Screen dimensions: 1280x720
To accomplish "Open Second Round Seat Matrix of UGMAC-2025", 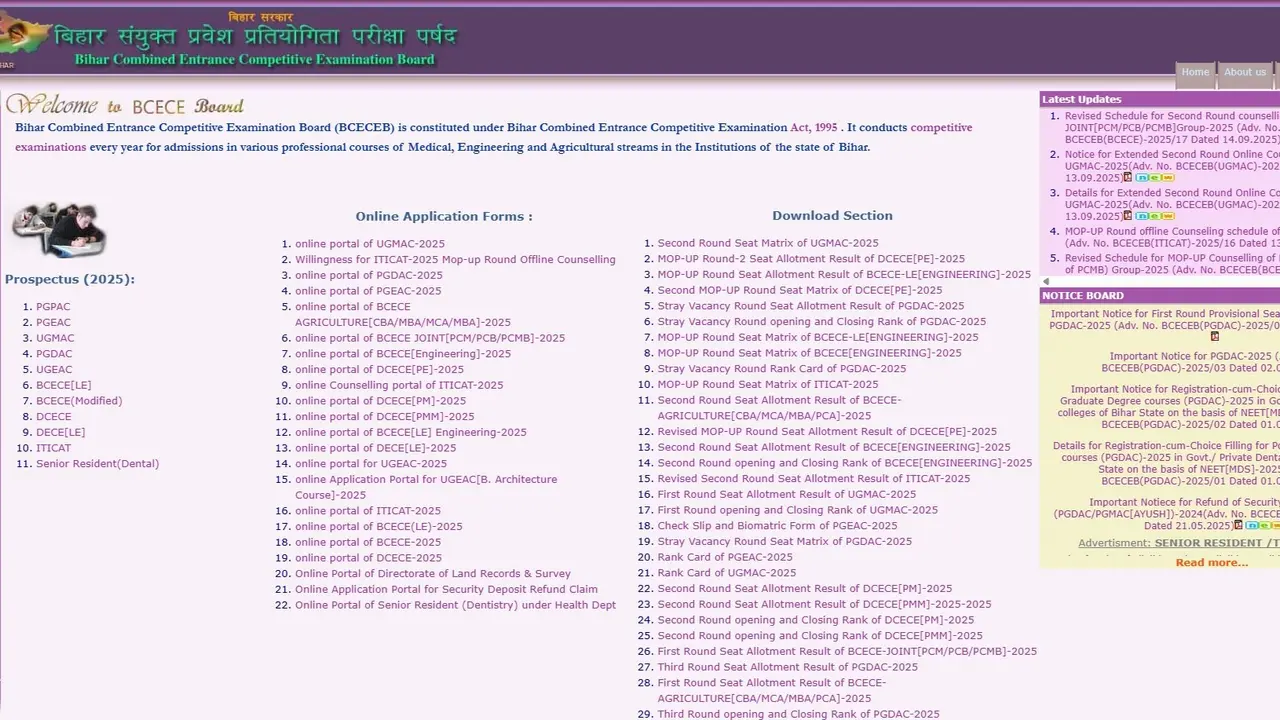I will 768,243.
